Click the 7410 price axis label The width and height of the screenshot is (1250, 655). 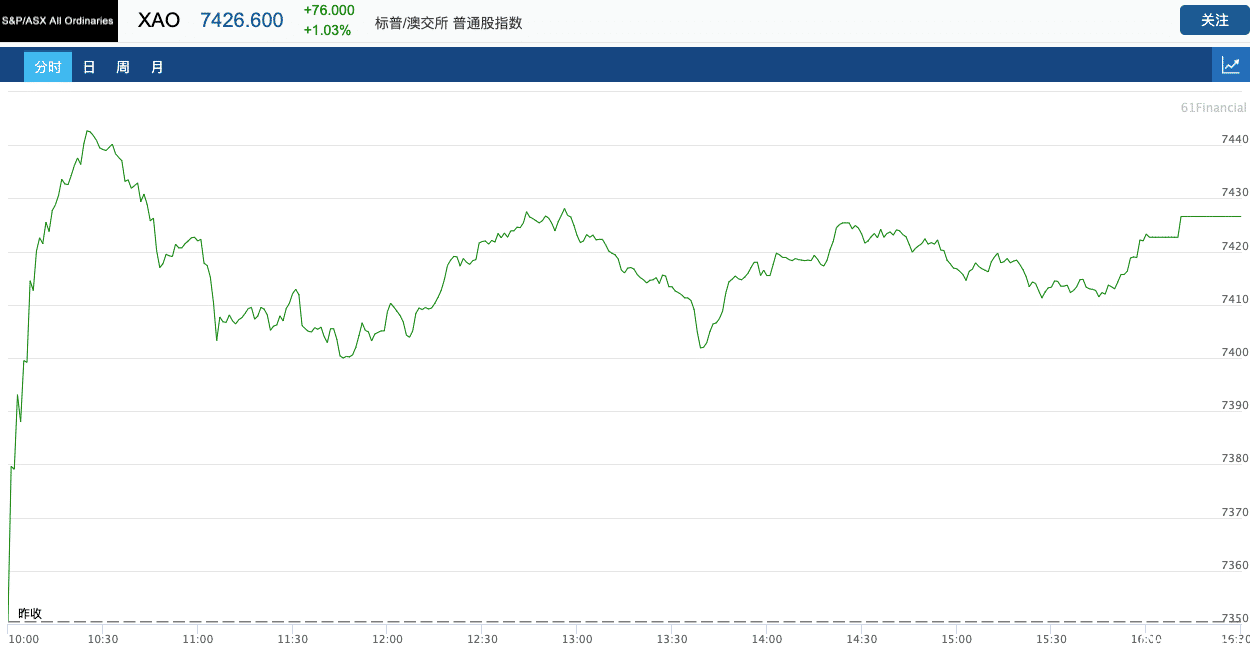pos(1234,299)
